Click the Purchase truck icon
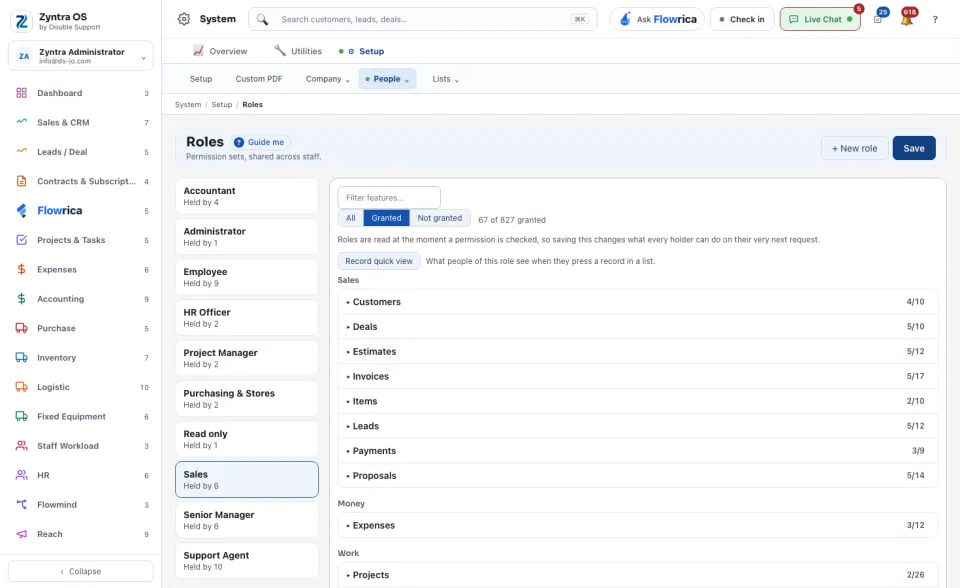 click(21, 328)
